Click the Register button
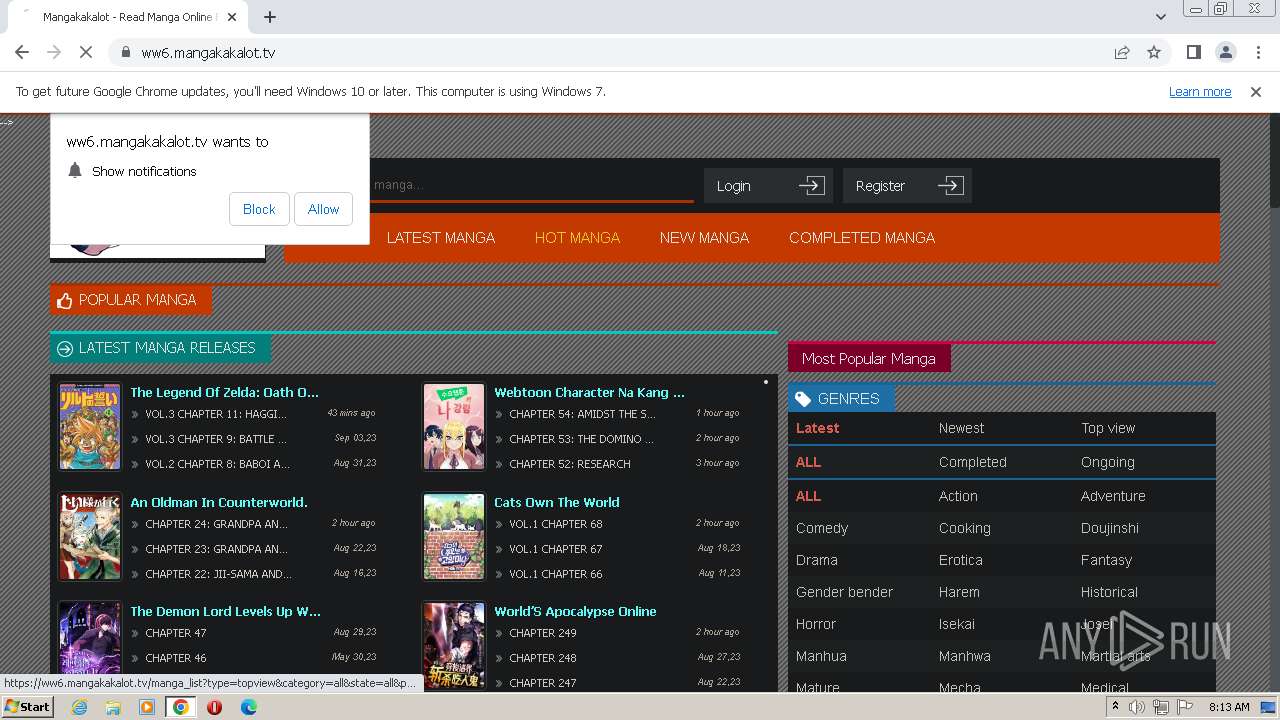The image size is (1280, 720). [907, 186]
